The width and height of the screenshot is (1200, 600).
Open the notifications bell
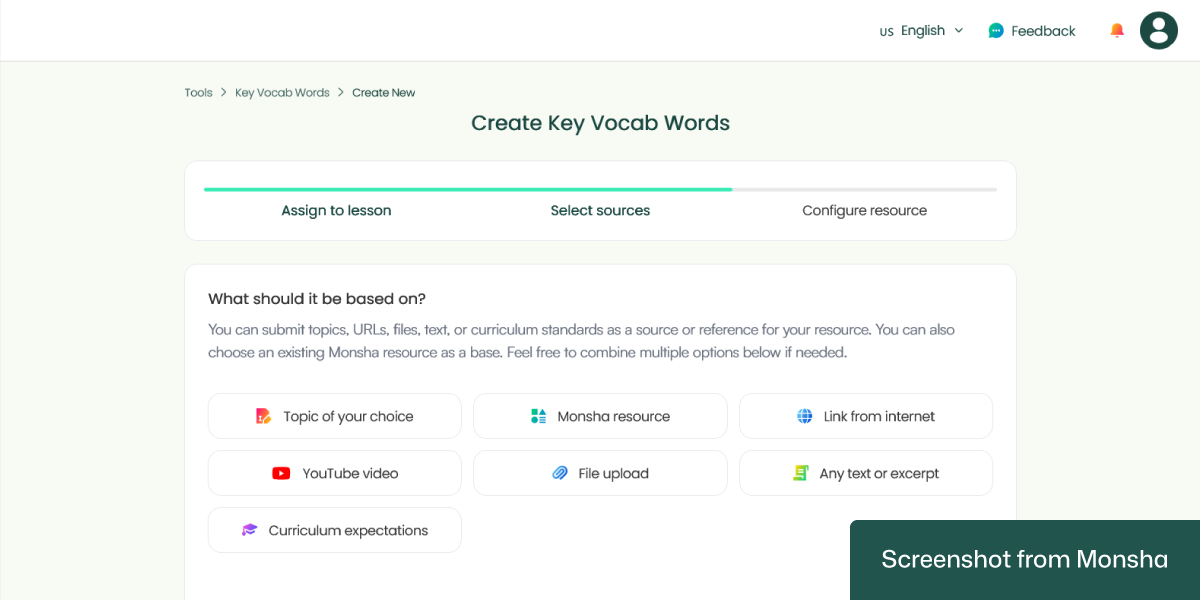(x=1117, y=31)
